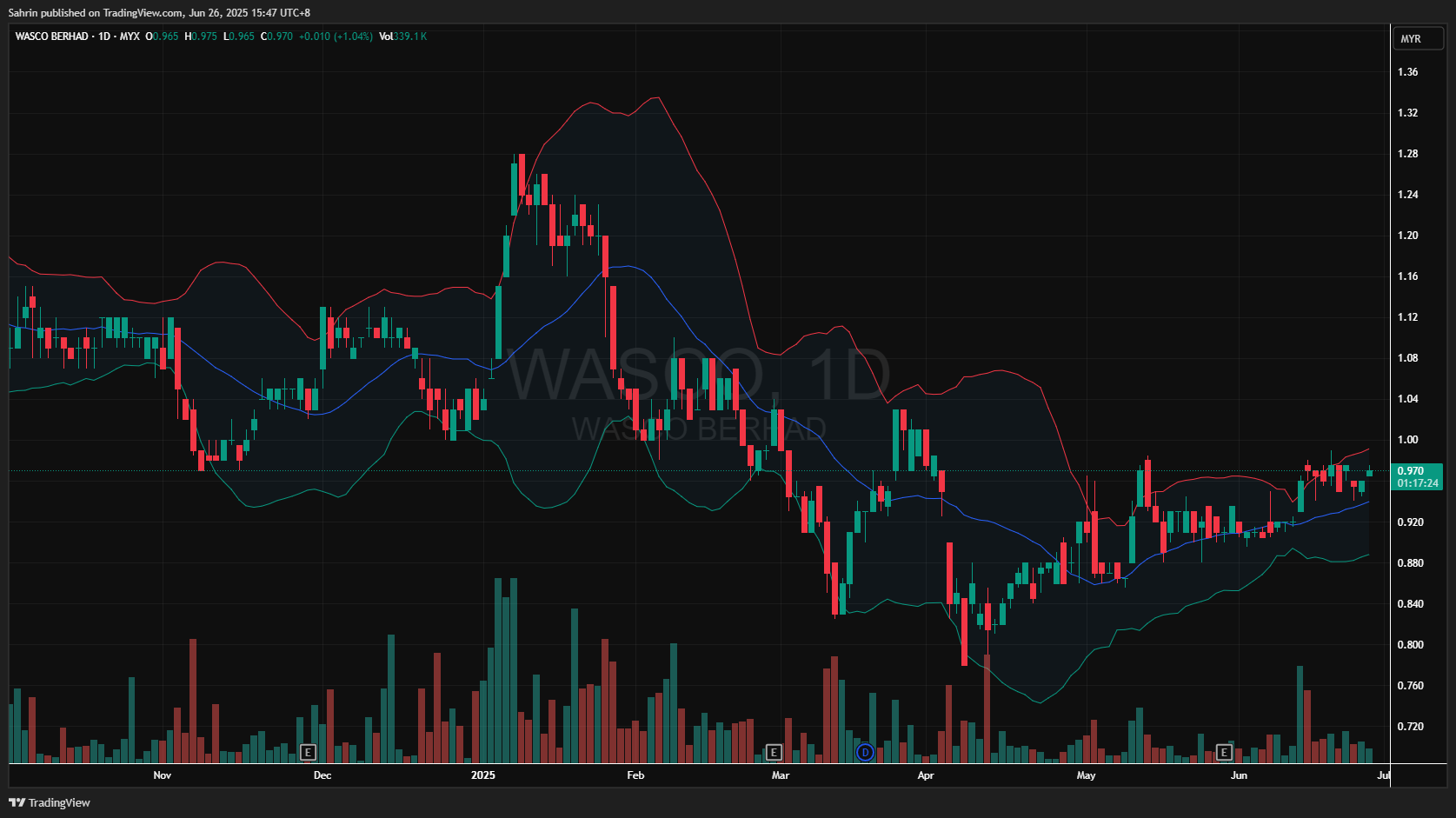Click the Dec label on time axis
This screenshot has height=818, width=1456.
(x=322, y=775)
